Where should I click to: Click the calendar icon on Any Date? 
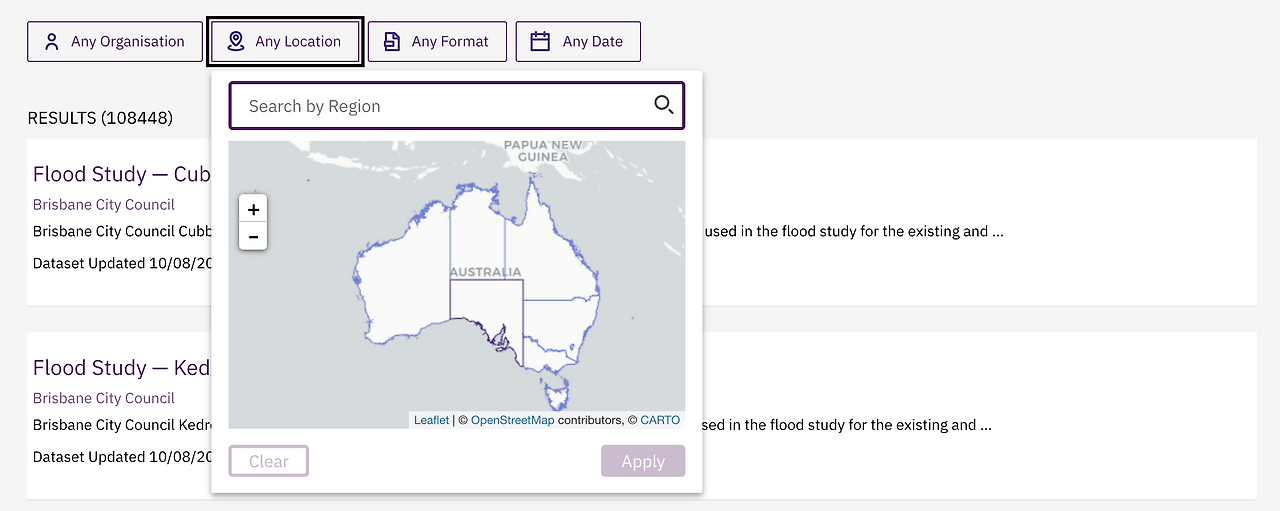(540, 41)
